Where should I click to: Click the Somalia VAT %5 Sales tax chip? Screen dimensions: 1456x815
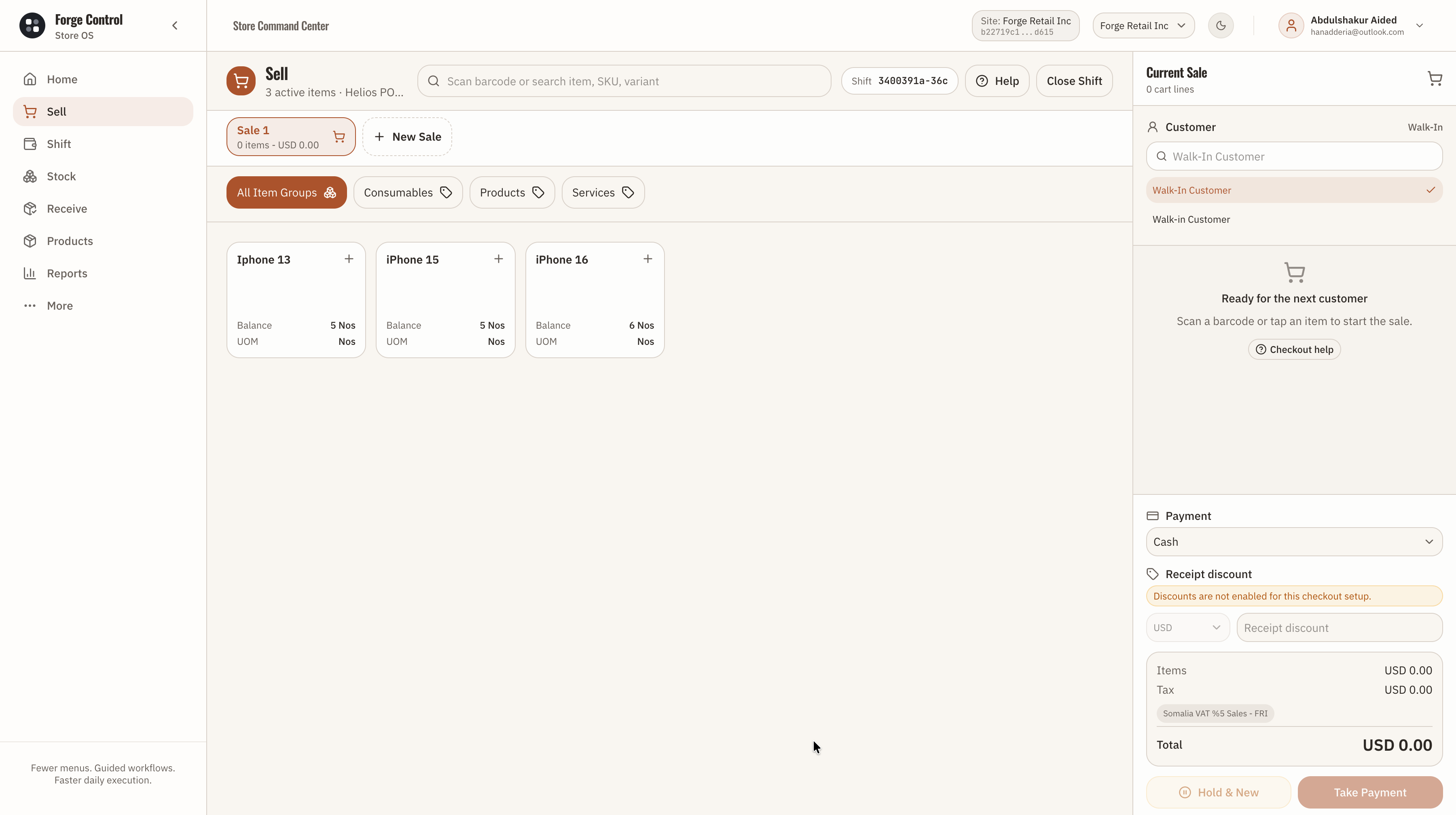point(1215,714)
